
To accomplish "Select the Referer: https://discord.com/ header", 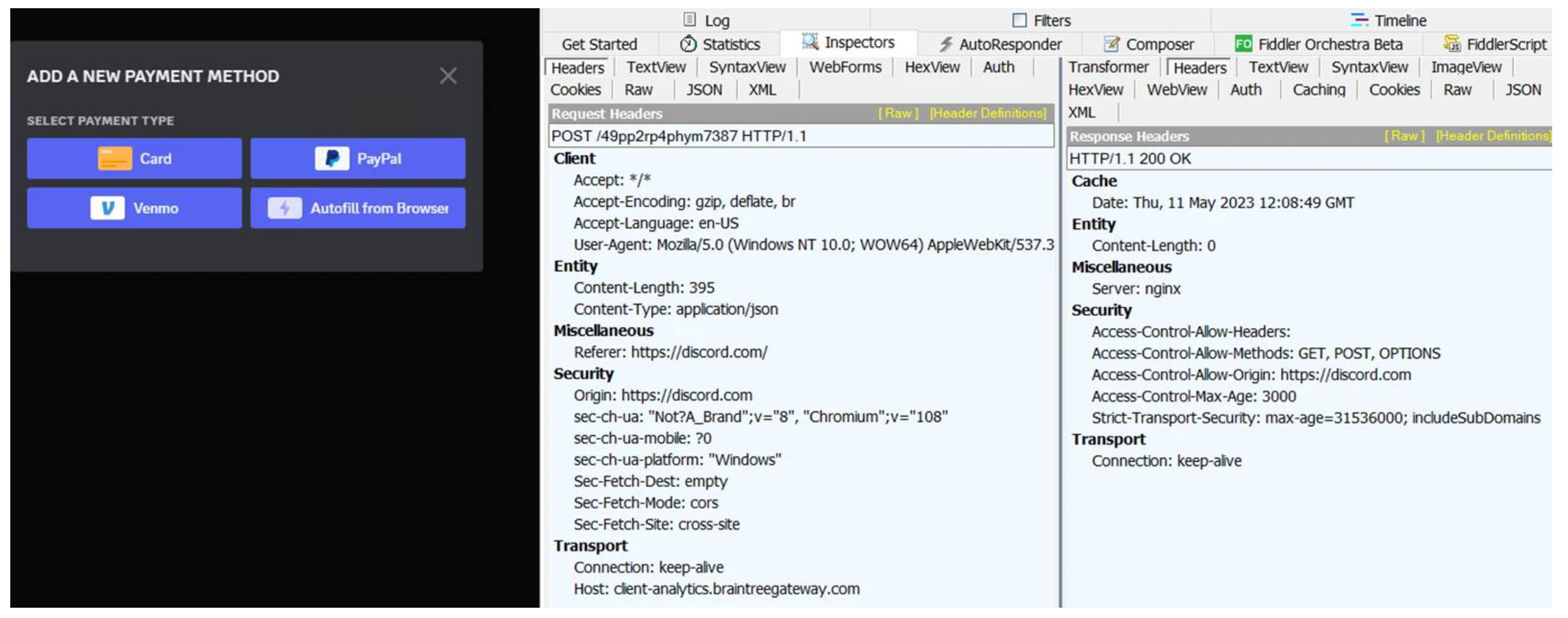I will 670,352.
